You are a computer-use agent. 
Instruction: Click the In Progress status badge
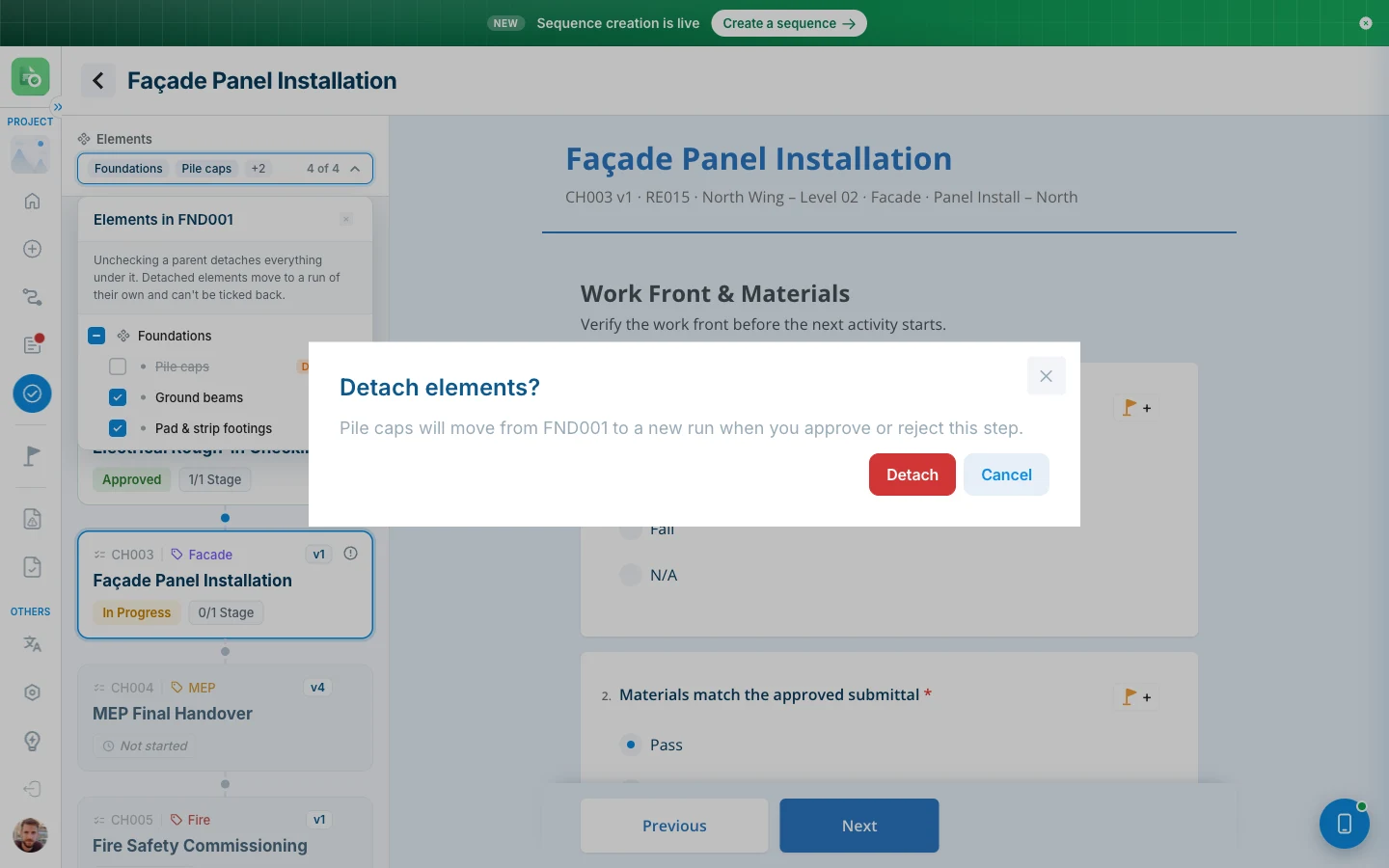(x=137, y=612)
